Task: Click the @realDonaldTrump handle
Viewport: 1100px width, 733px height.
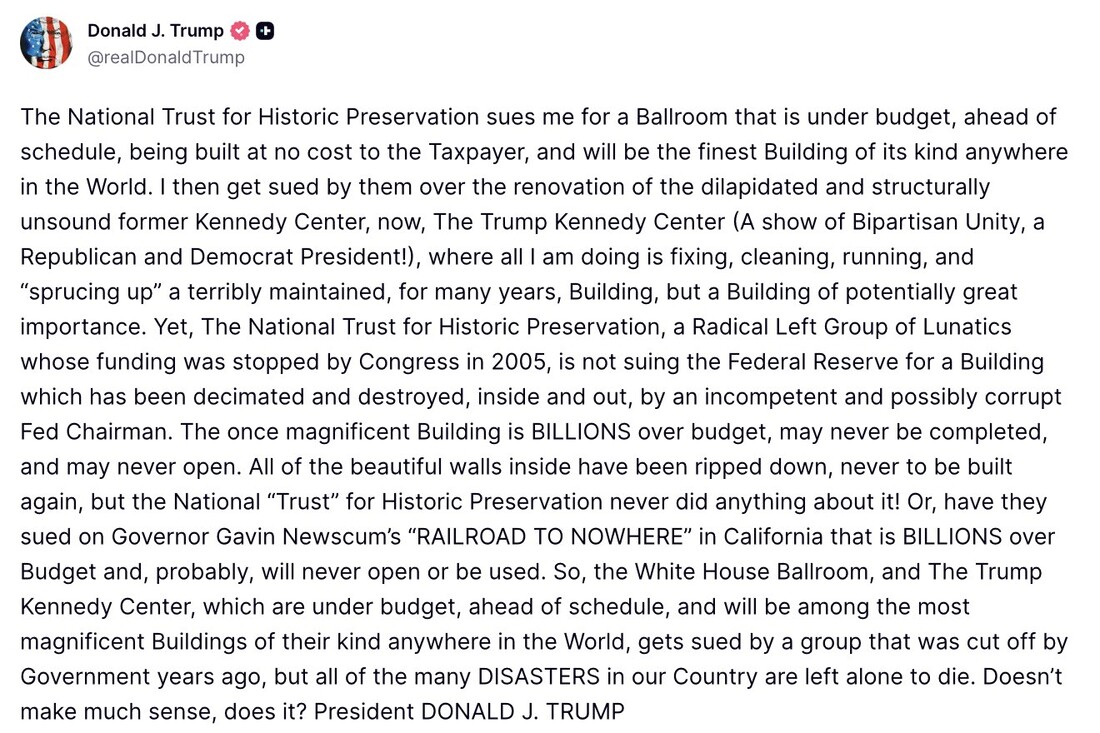Action: point(166,57)
